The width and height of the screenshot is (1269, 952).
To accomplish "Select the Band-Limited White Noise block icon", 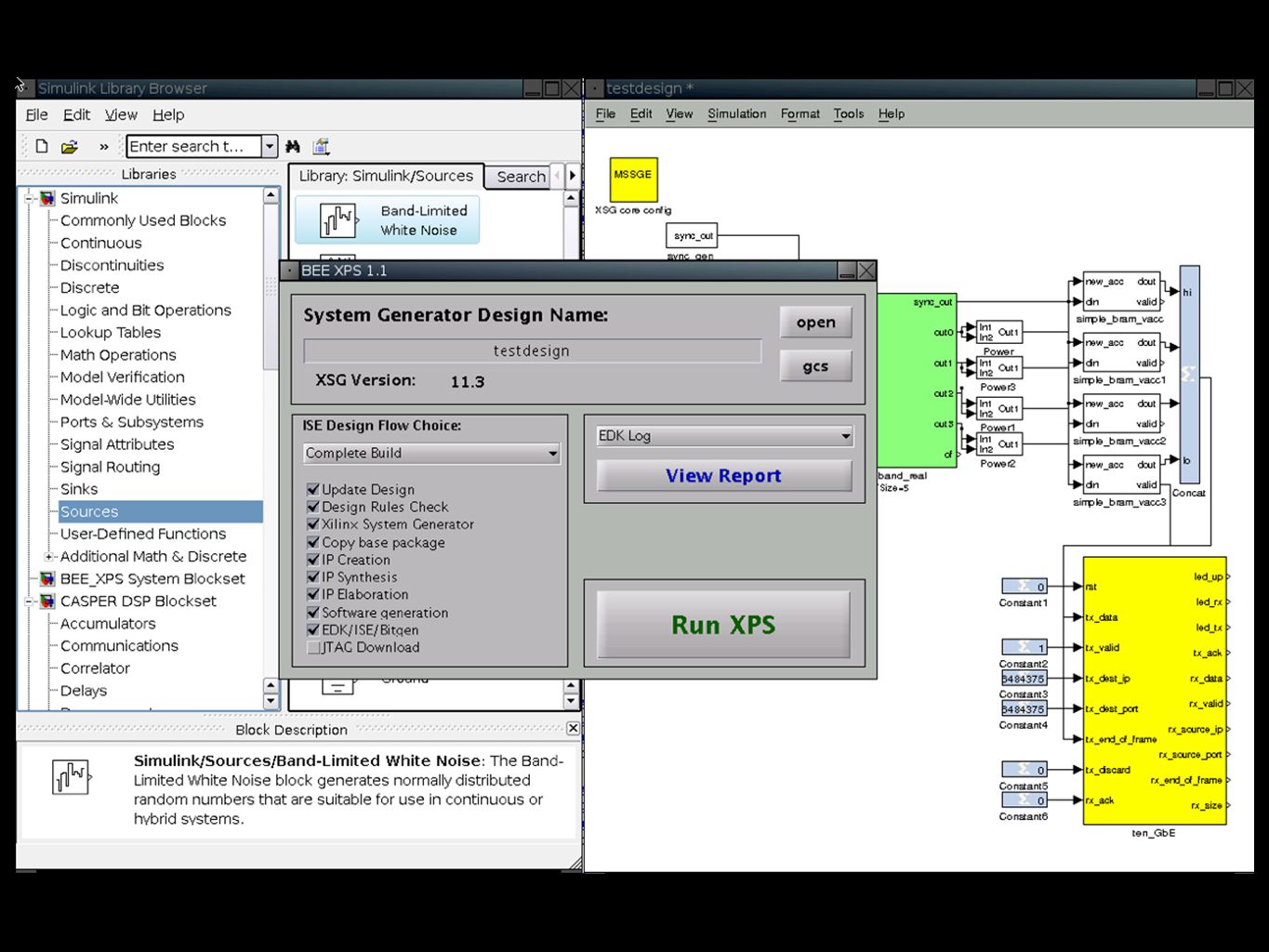I will click(x=338, y=220).
